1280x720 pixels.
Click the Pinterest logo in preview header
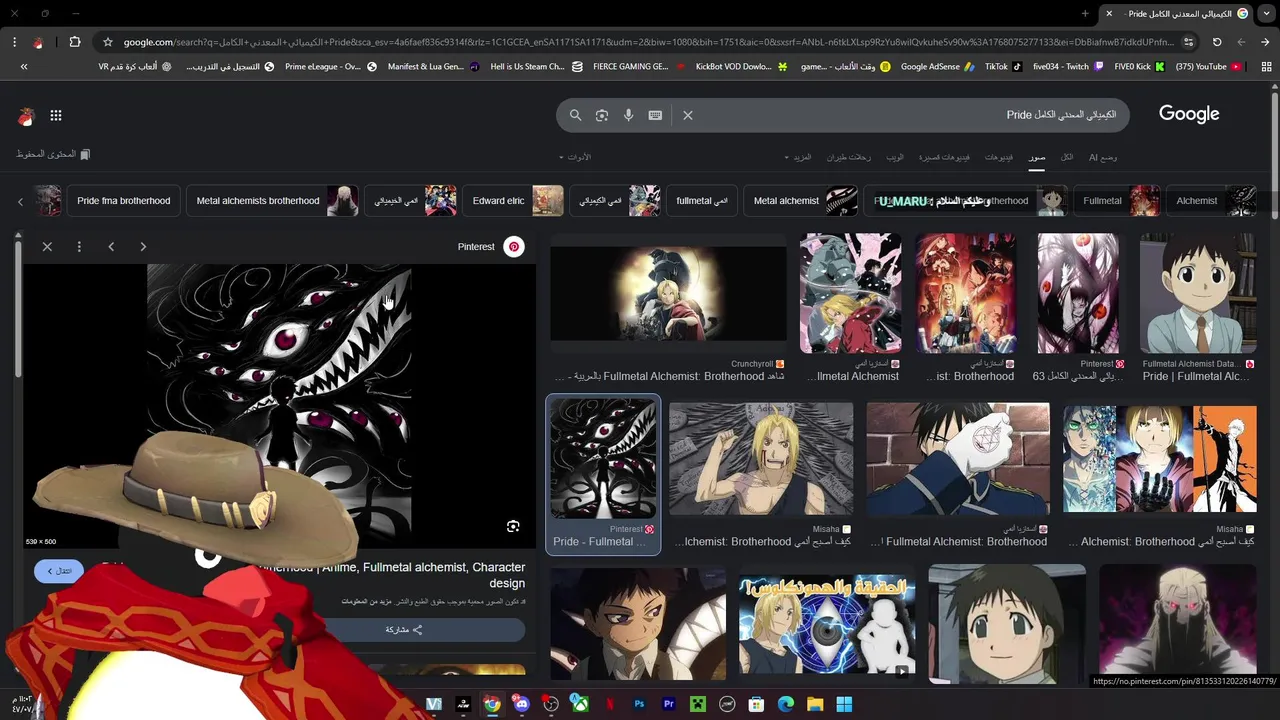(514, 246)
